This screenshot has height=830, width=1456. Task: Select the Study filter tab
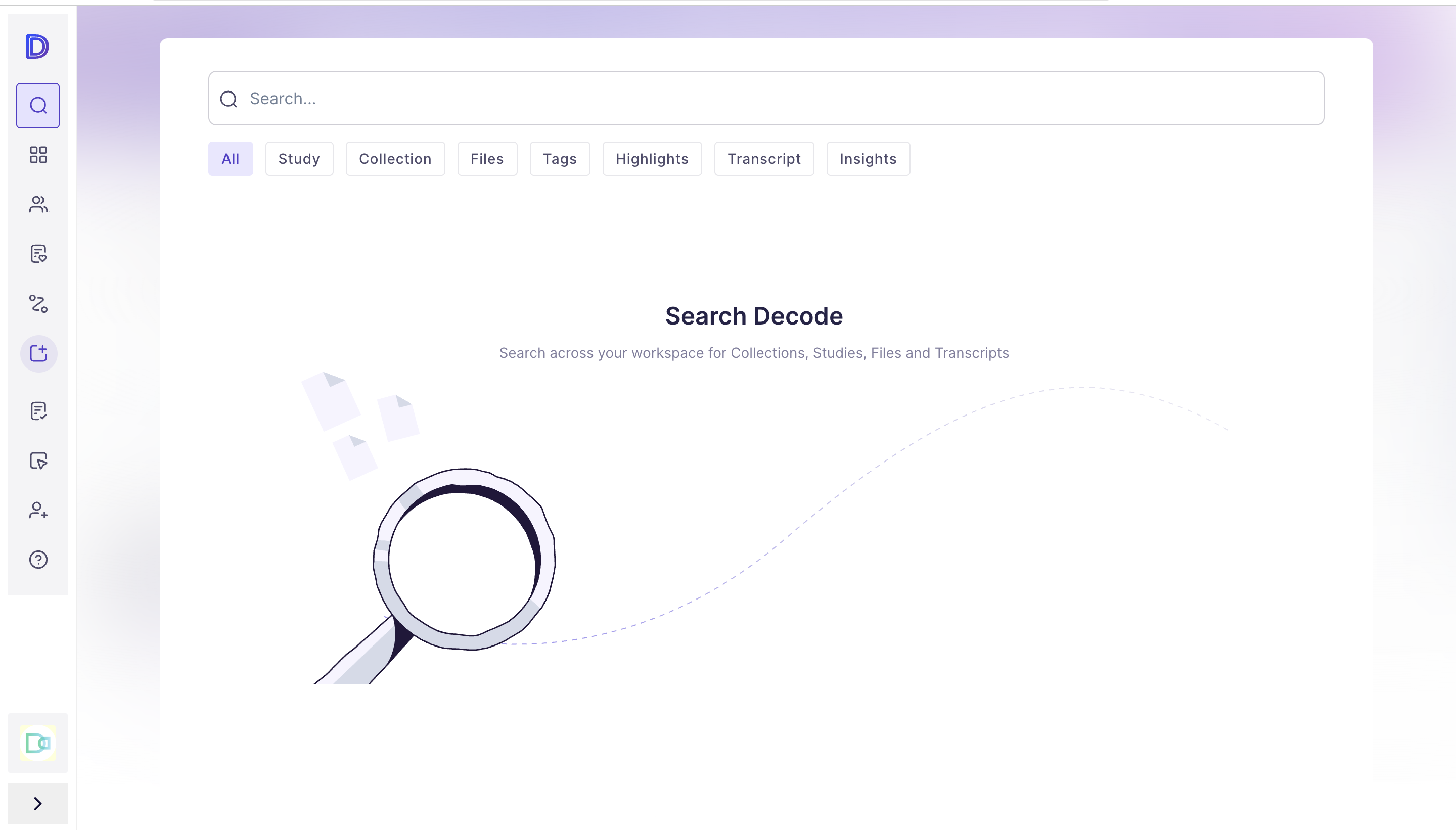point(299,159)
